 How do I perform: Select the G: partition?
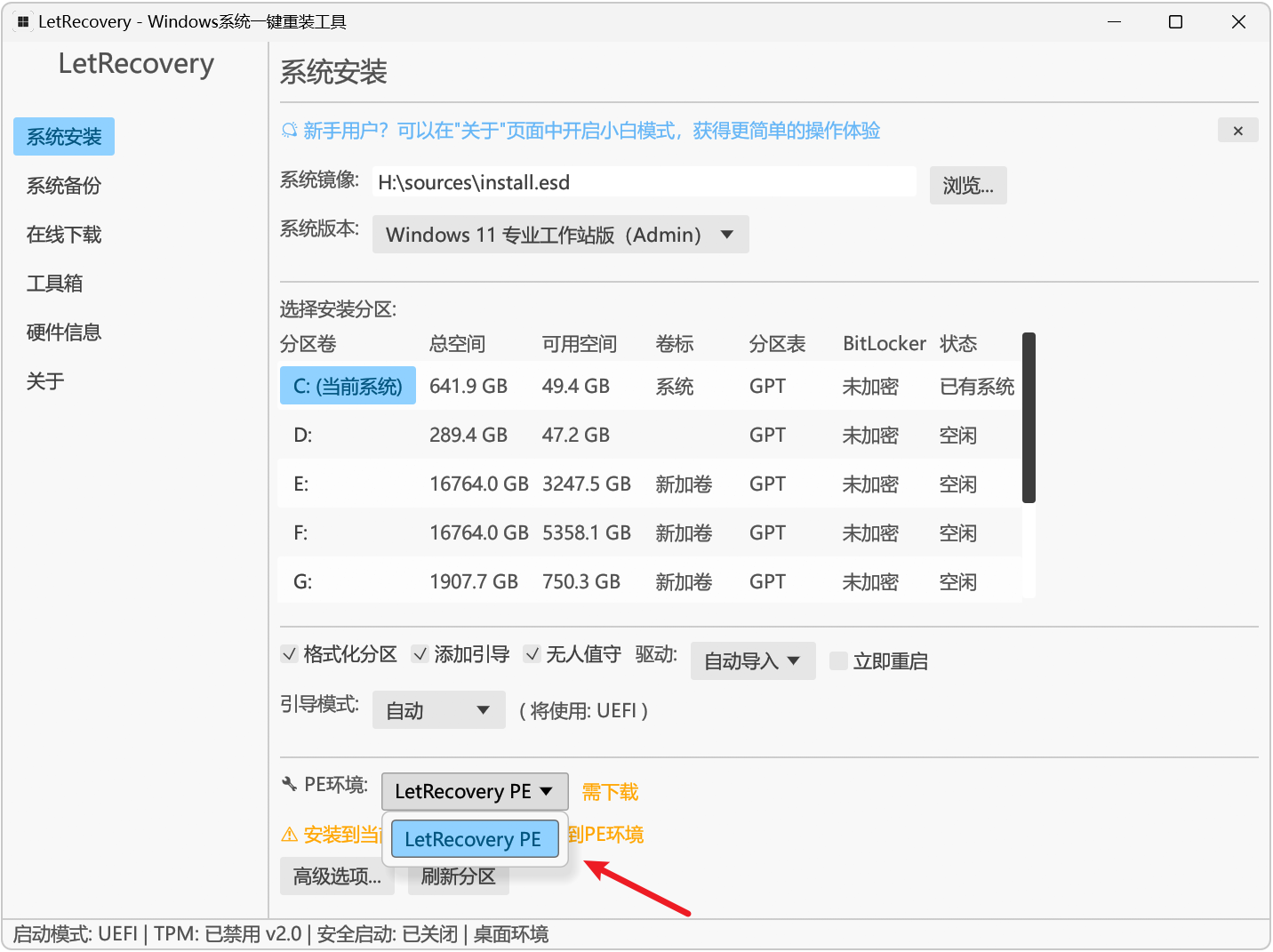[302, 581]
